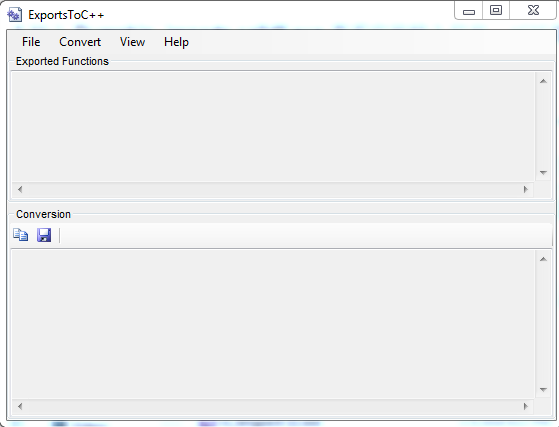Image resolution: width=559 pixels, height=427 pixels.
Task: Click down arrow of Exported Functions scrollbar
Action: [x=543, y=173]
